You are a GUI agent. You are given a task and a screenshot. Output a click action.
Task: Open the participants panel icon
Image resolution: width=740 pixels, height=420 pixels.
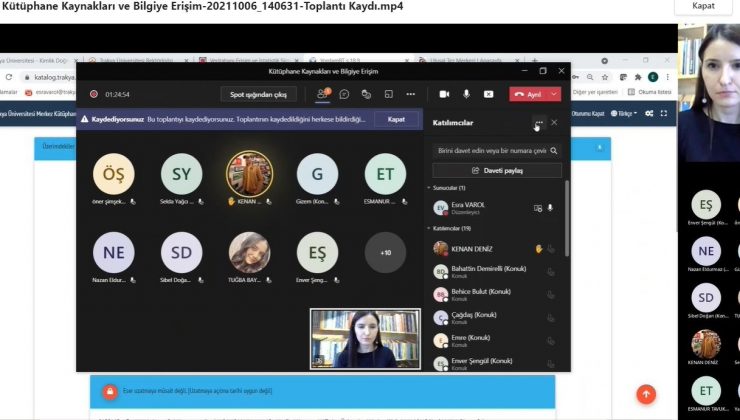click(x=322, y=94)
